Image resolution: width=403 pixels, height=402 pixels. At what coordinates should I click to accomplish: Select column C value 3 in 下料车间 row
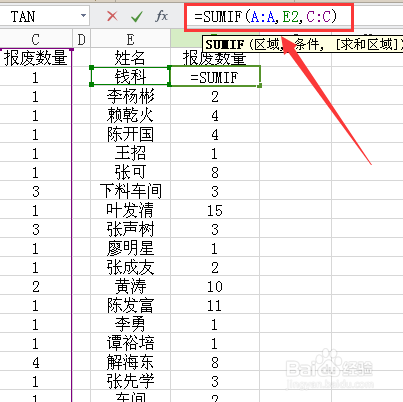point(36,191)
